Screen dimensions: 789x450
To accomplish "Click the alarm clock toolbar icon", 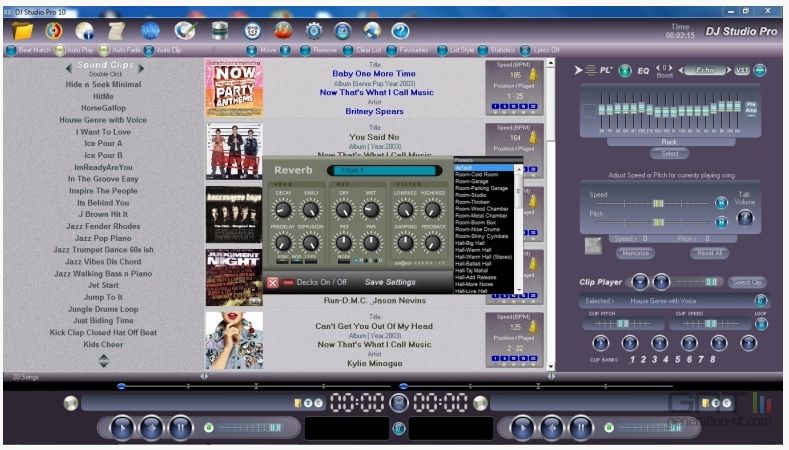I will [252, 31].
